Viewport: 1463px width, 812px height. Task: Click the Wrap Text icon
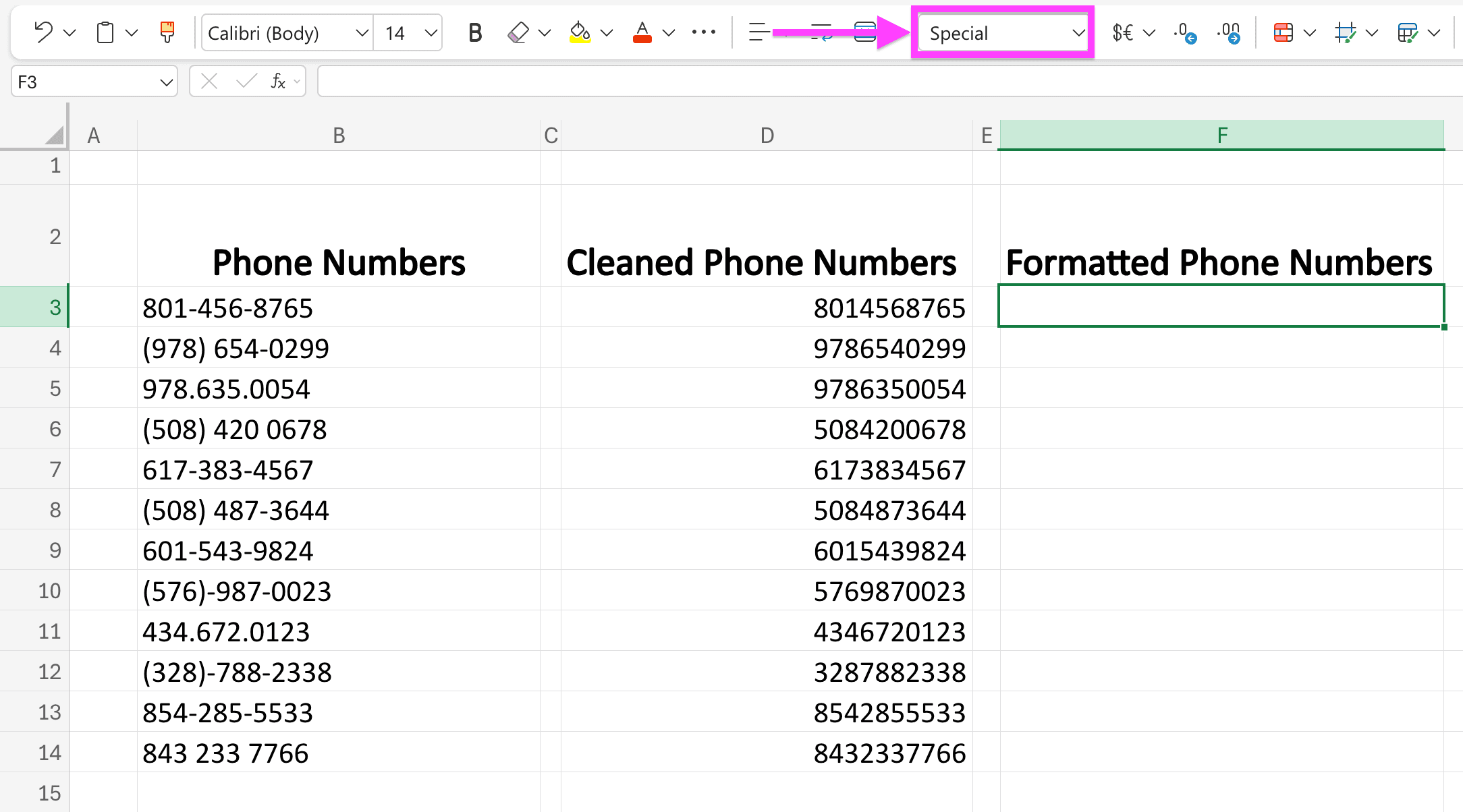[824, 32]
